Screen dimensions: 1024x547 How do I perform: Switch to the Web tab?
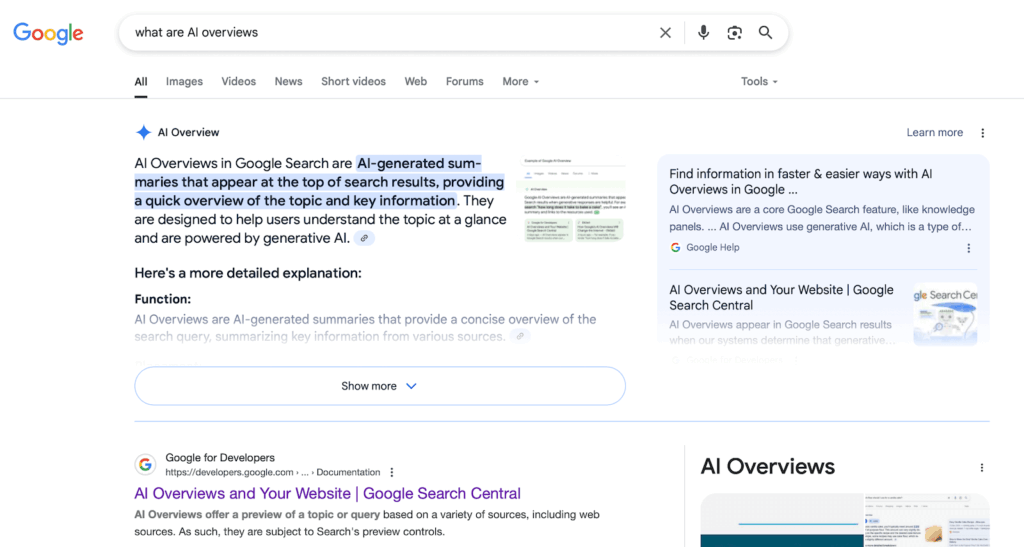tap(415, 82)
